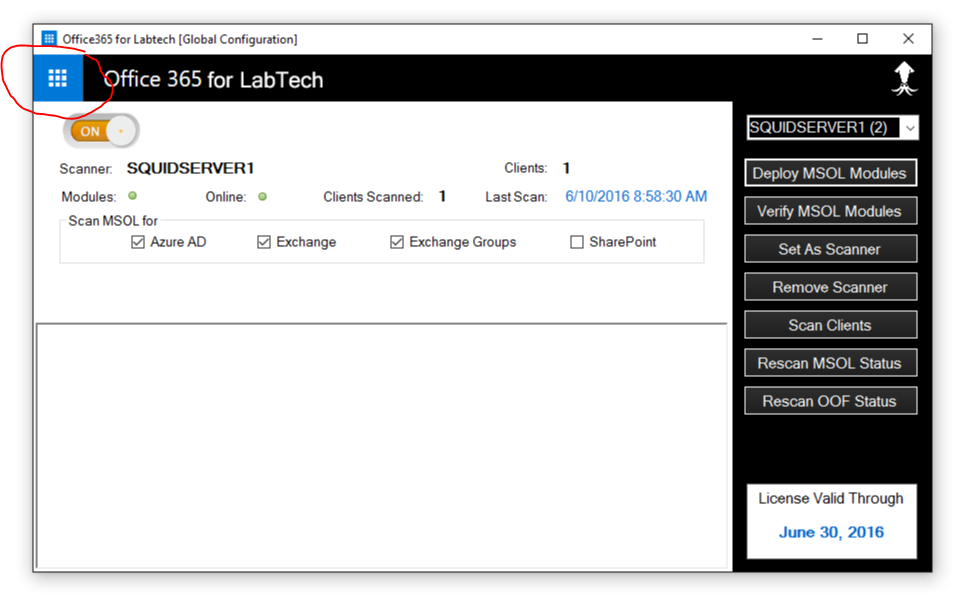
Task: Uncheck the Exchange checkbox
Action: point(264,242)
